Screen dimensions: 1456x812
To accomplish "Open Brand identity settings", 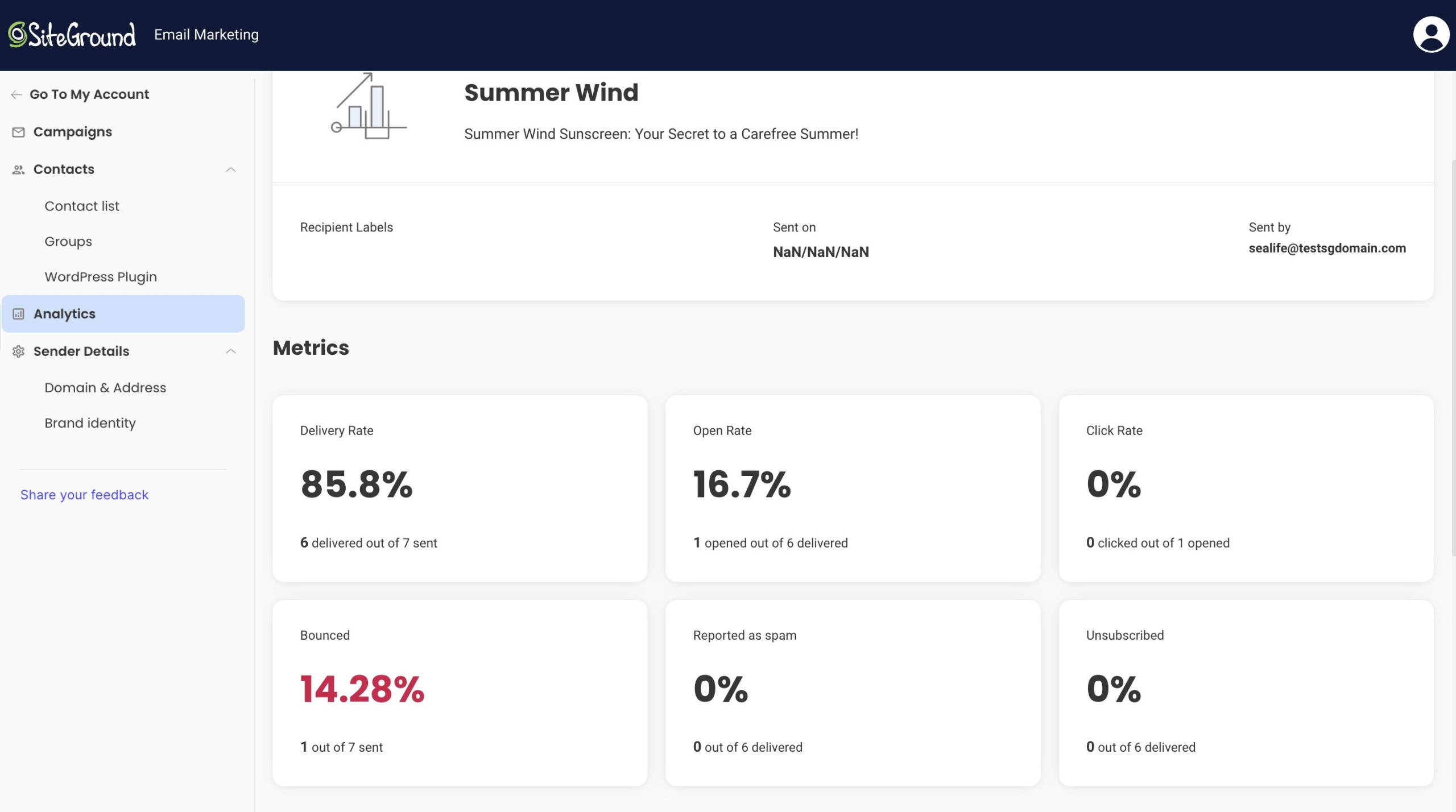I will [x=90, y=423].
